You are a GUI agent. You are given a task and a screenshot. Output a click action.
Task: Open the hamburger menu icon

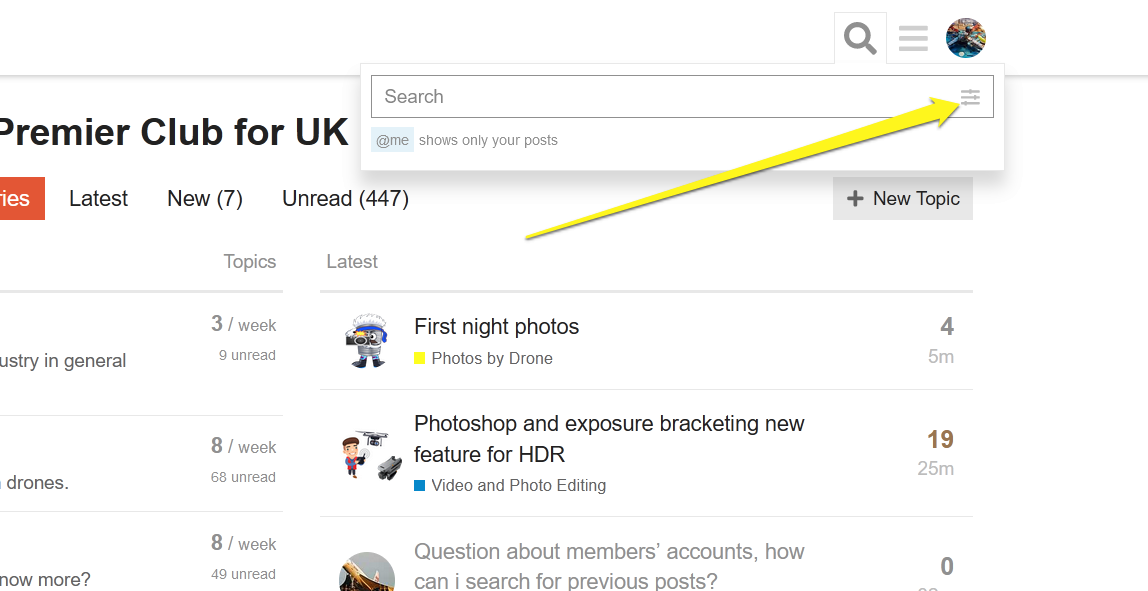tap(913, 39)
